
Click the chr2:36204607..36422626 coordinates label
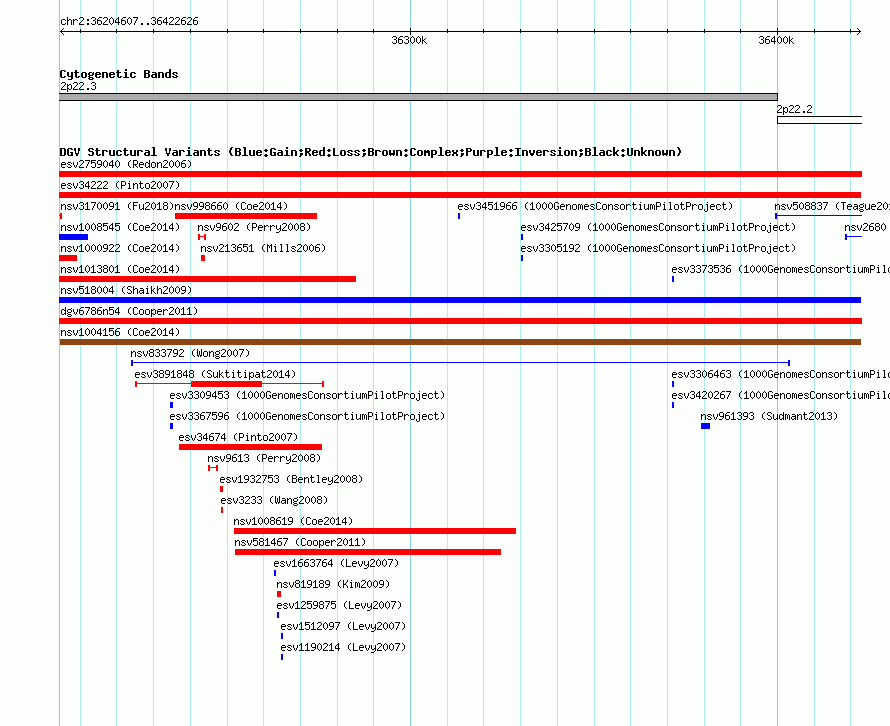point(129,21)
